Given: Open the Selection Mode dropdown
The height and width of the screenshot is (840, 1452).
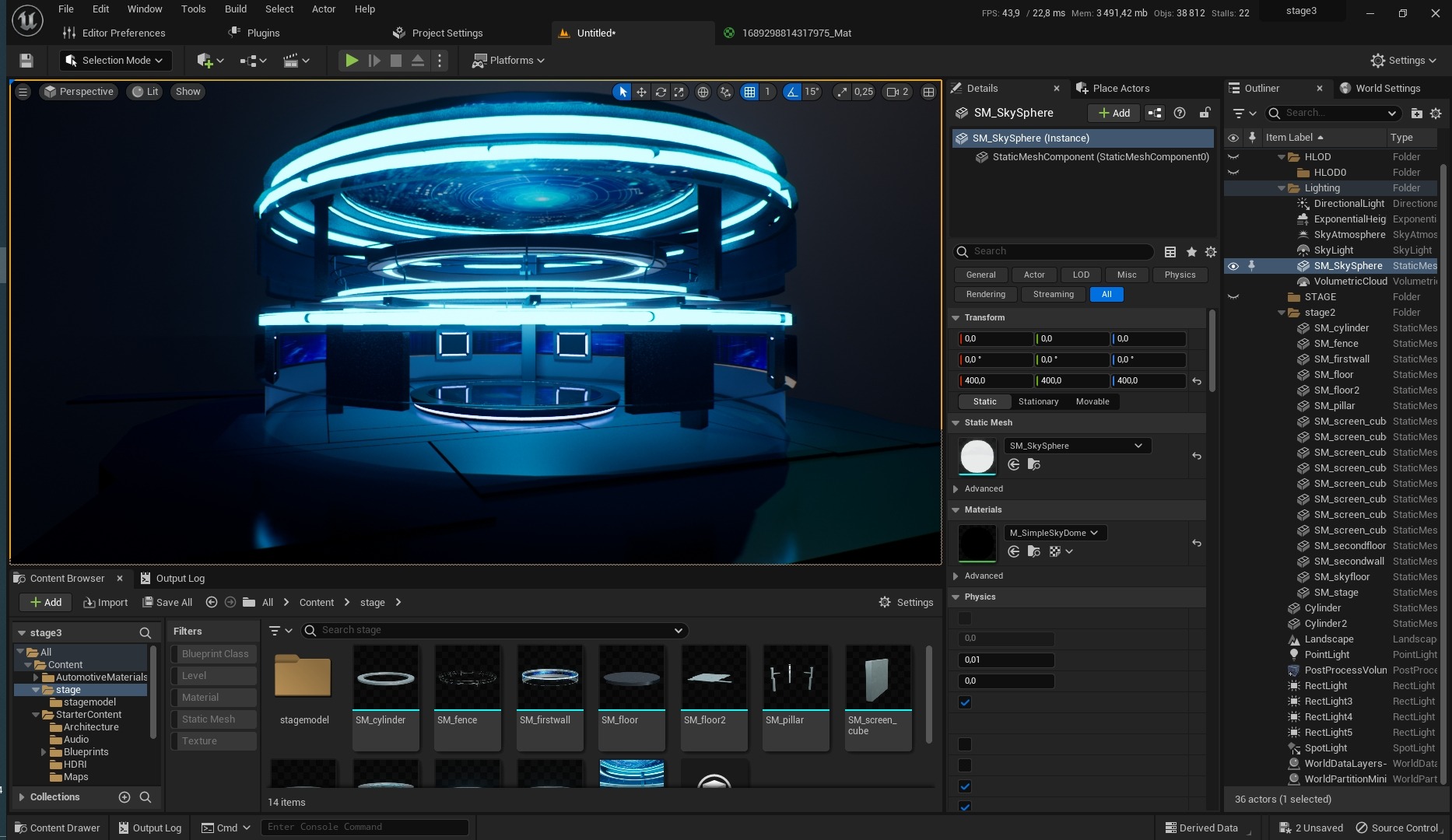Looking at the screenshot, I should click(x=114, y=61).
